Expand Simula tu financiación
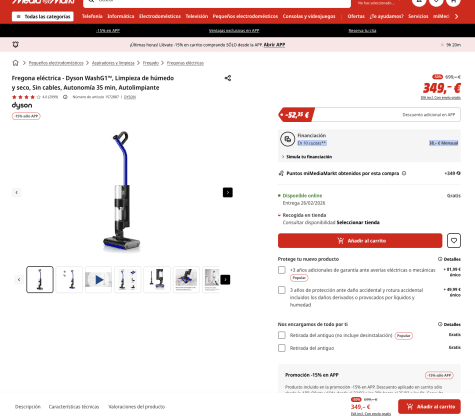 [x=307, y=157]
